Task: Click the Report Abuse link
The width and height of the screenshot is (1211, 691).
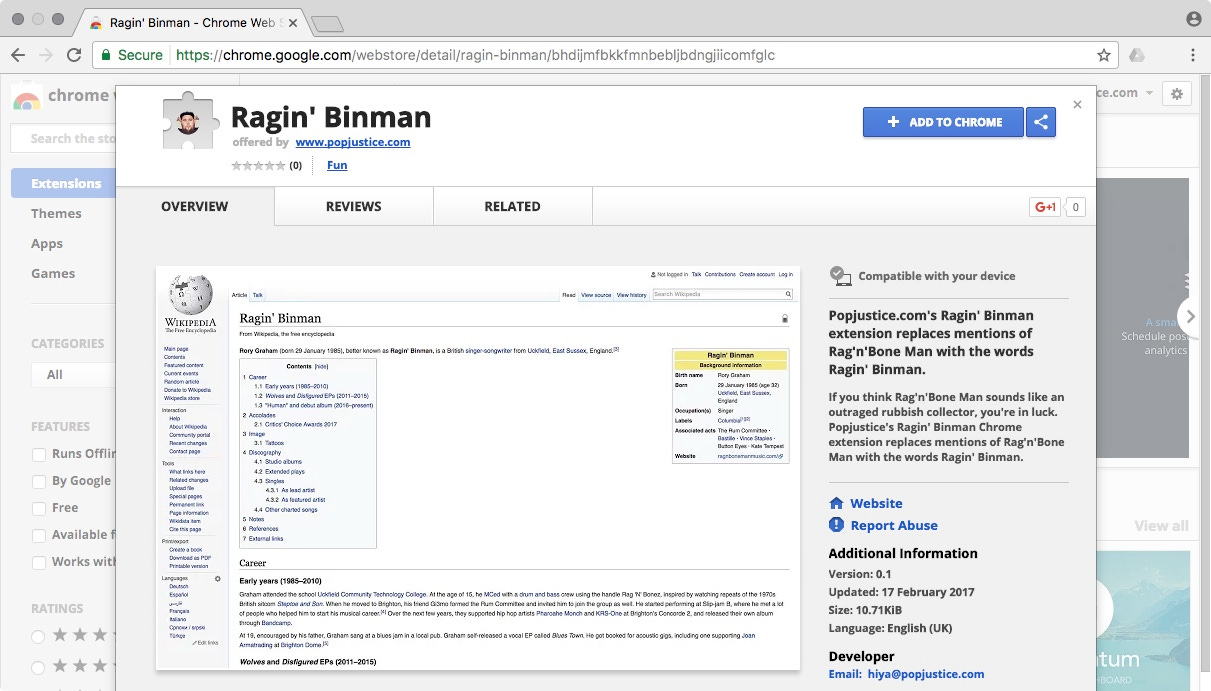Action: [894, 525]
